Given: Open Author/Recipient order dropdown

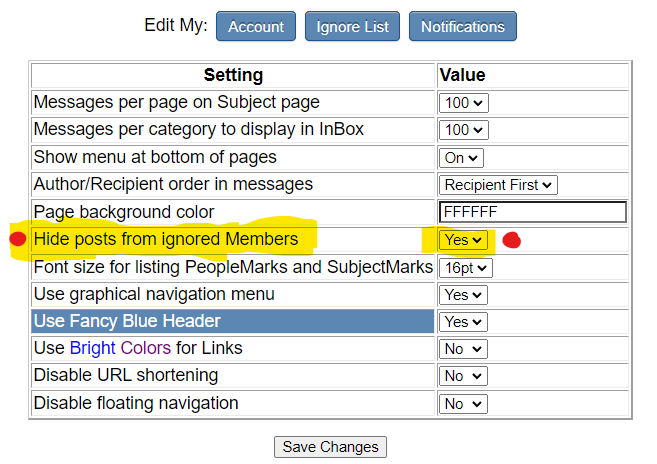Looking at the screenshot, I should click(x=499, y=185).
